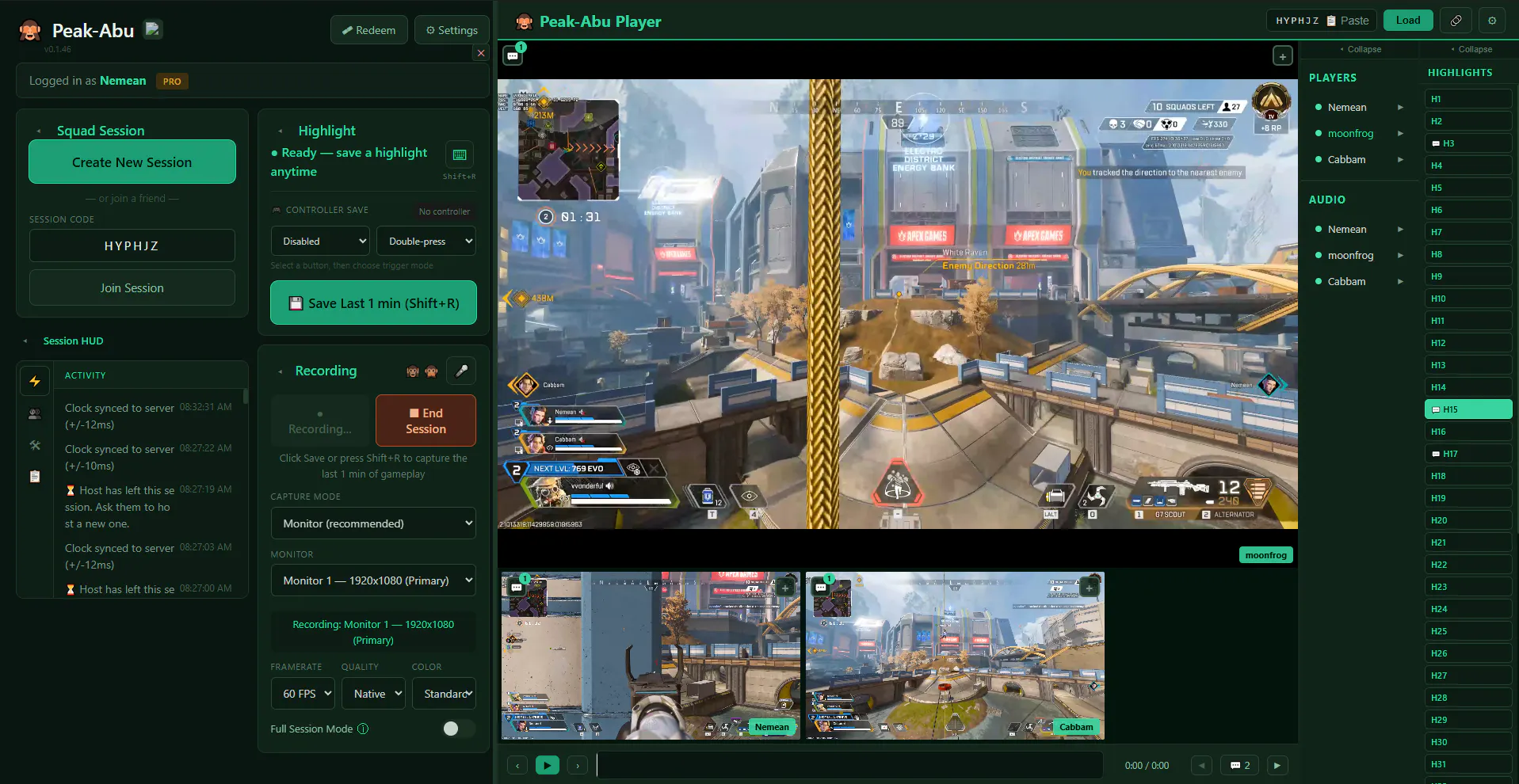Viewport: 1519px width, 784px height.
Task: Toggle Cabbam's green dot under Audio
Action: click(1319, 281)
